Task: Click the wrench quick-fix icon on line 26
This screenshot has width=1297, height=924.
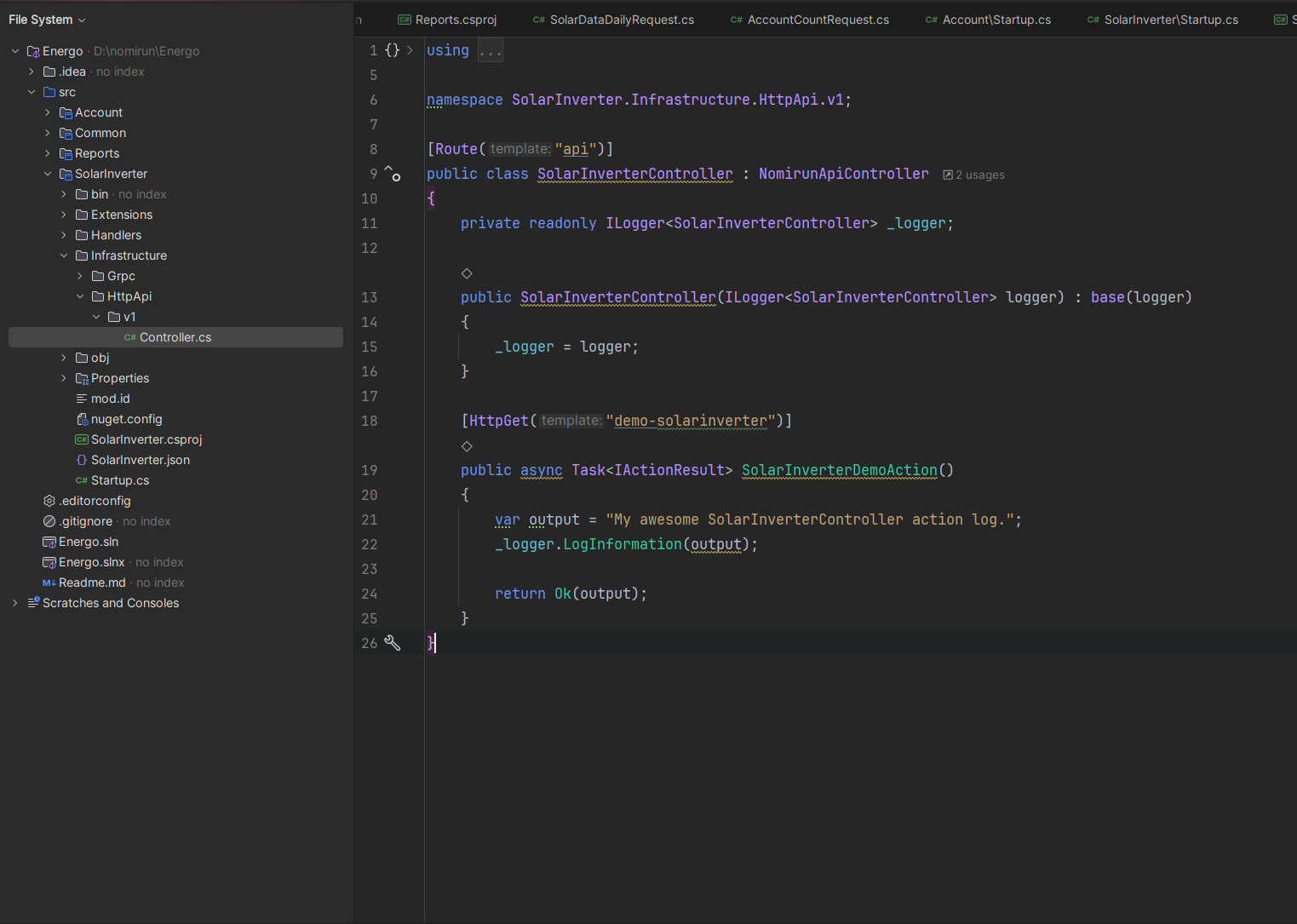Action: tap(393, 643)
